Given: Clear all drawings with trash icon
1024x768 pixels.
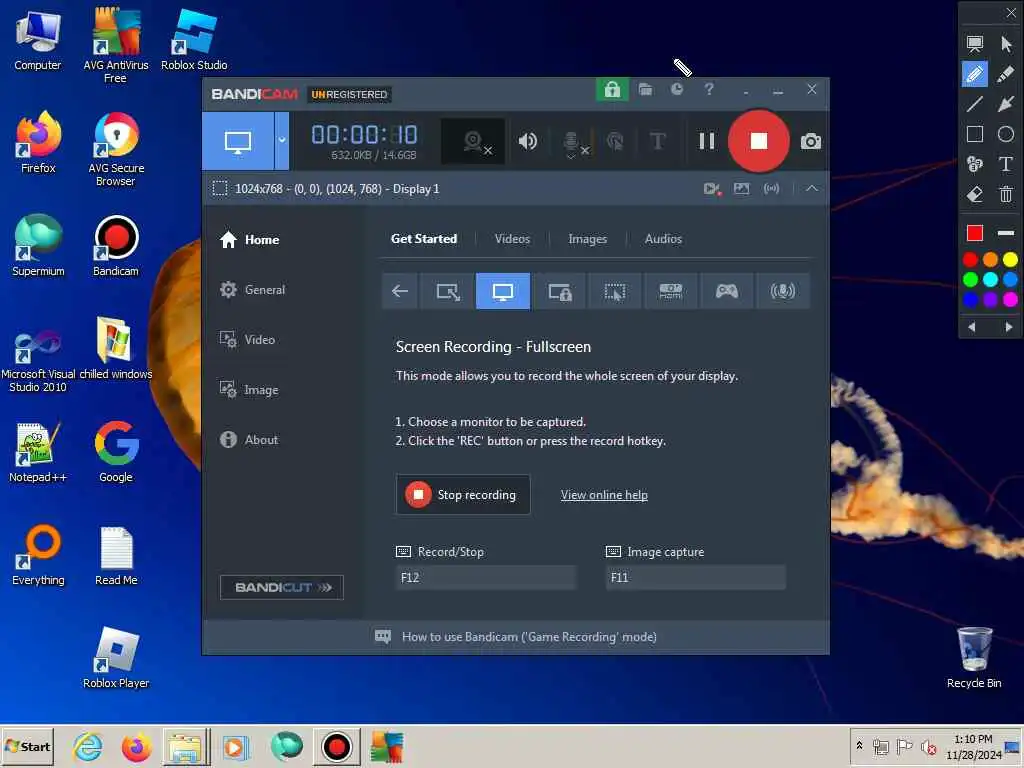Looking at the screenshot, I should point(1006,194).
